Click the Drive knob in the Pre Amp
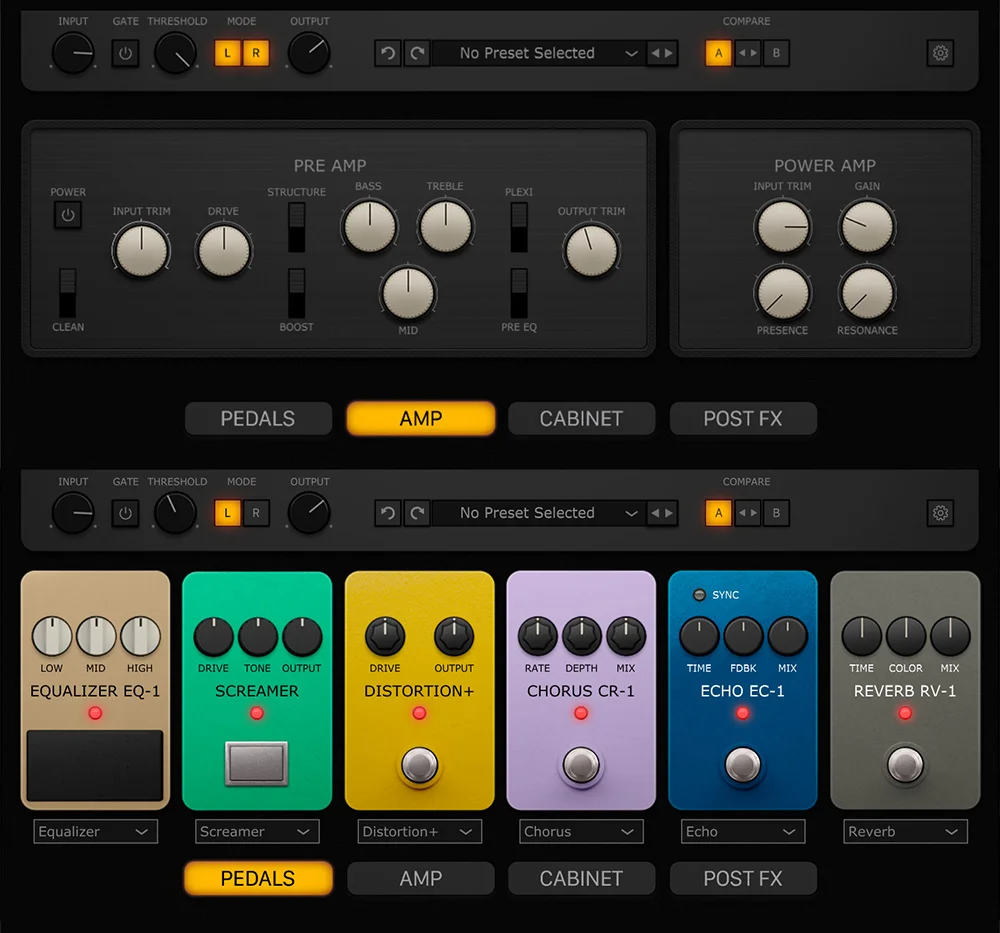 click(224, 251)
